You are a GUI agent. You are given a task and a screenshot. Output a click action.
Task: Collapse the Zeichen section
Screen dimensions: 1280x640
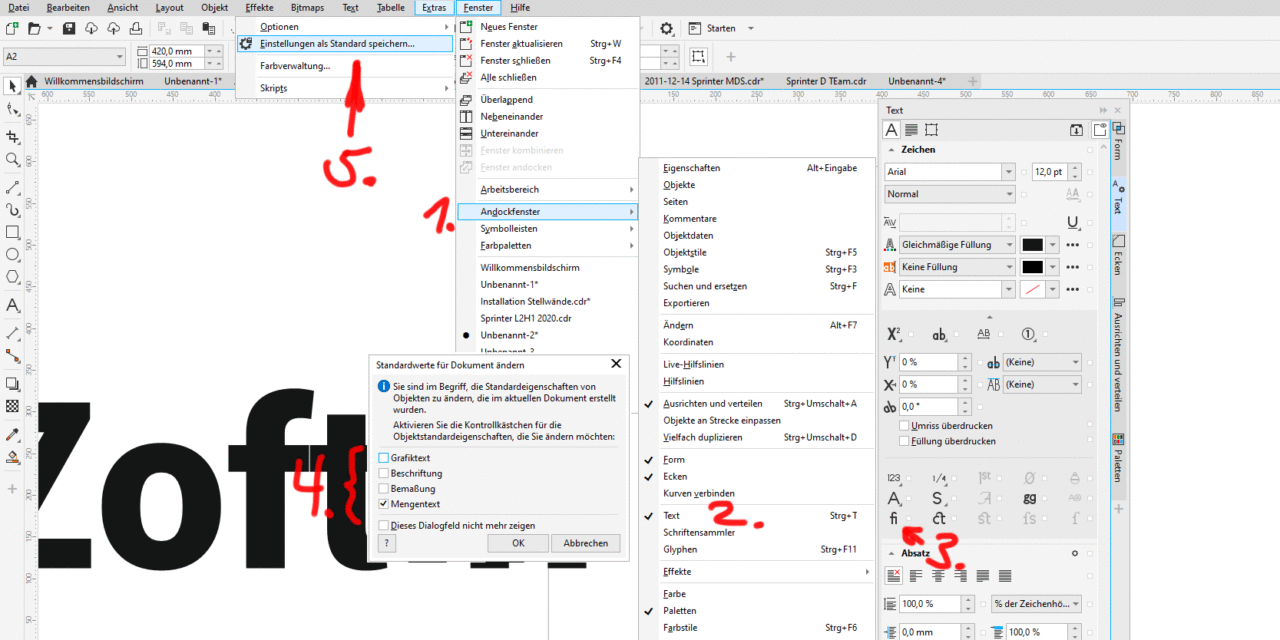click(889, 150)
